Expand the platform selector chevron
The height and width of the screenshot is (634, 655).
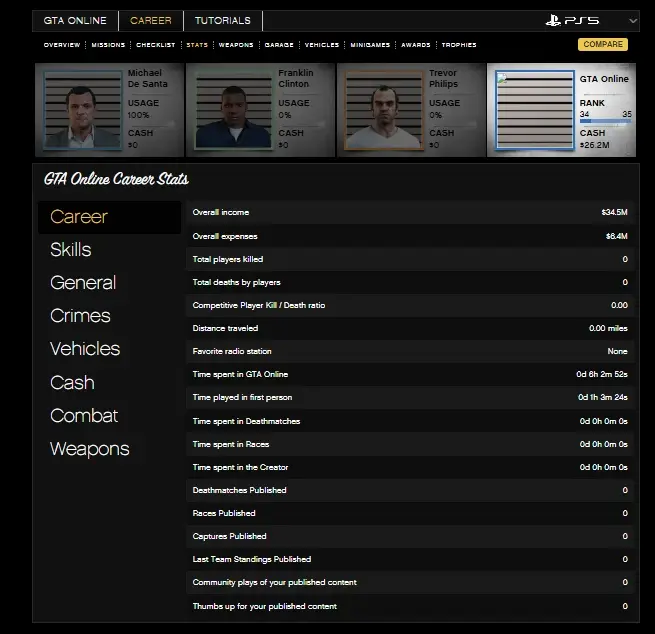(633, 21)
